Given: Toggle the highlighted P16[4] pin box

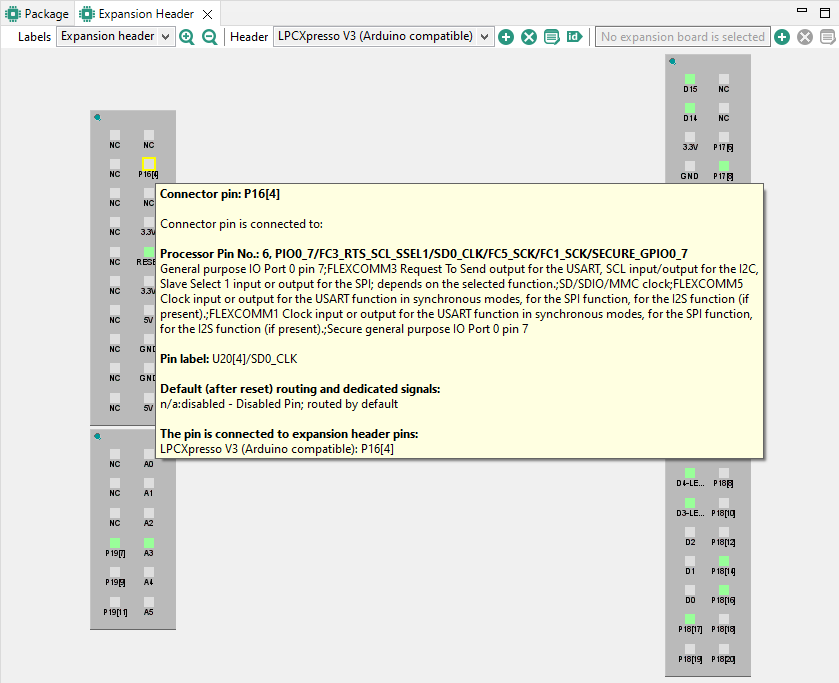Looking at the screenshot, I should 148,163.
